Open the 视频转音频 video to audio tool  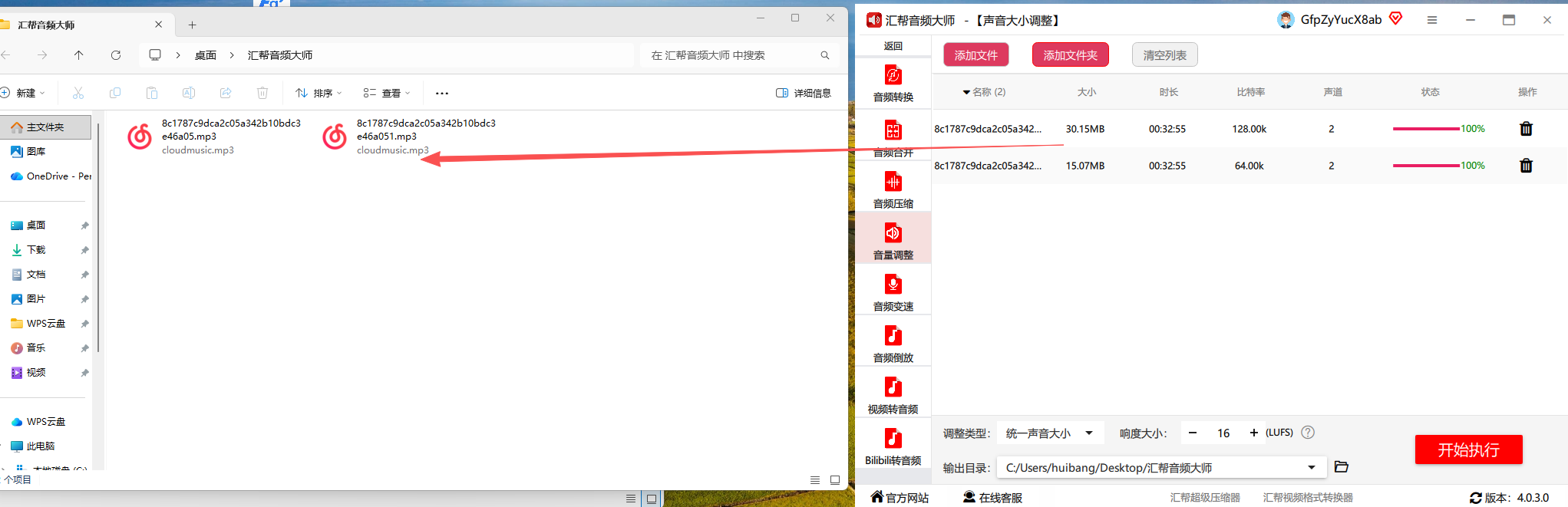pyautogui.click(x=893, y=396)
